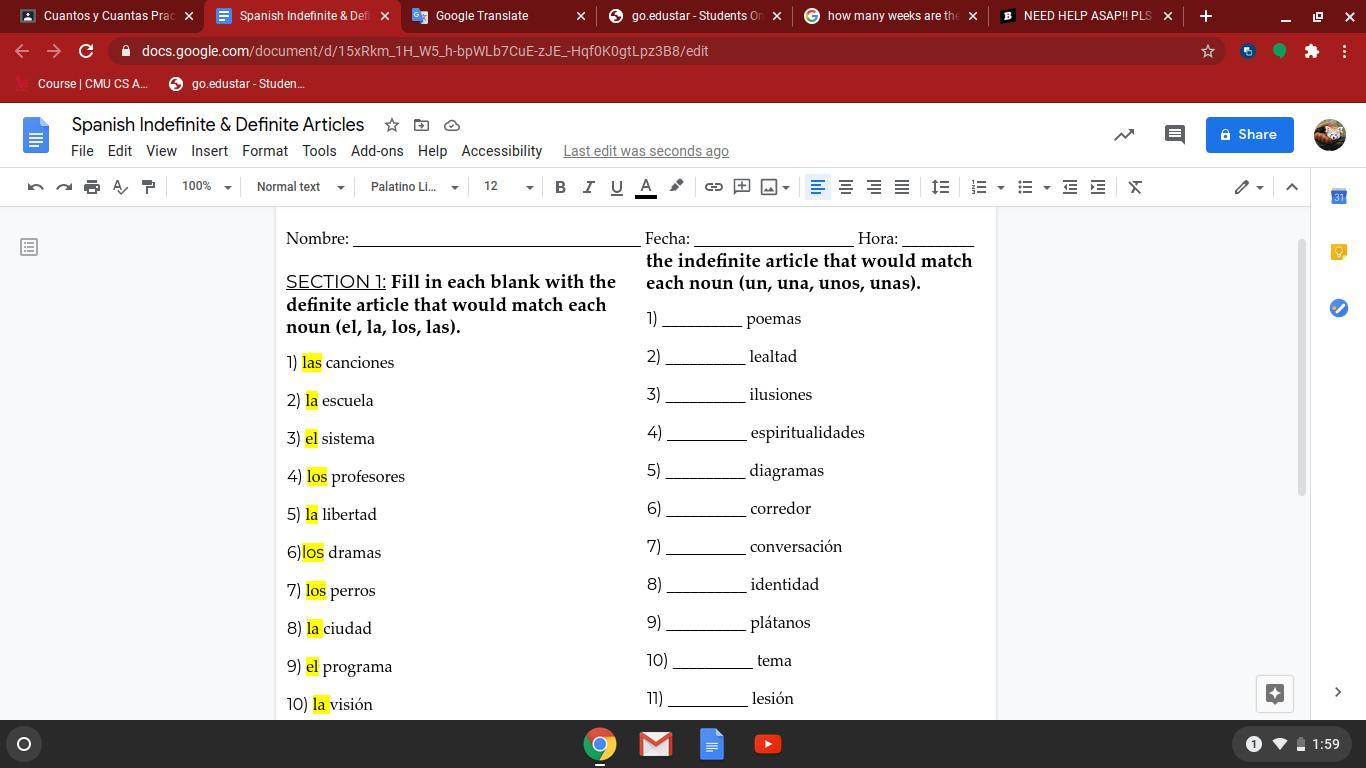The height and width of the screenshot is (768, 1366).
Task: Select the Paint format tool
Action: tap(148, 187)
